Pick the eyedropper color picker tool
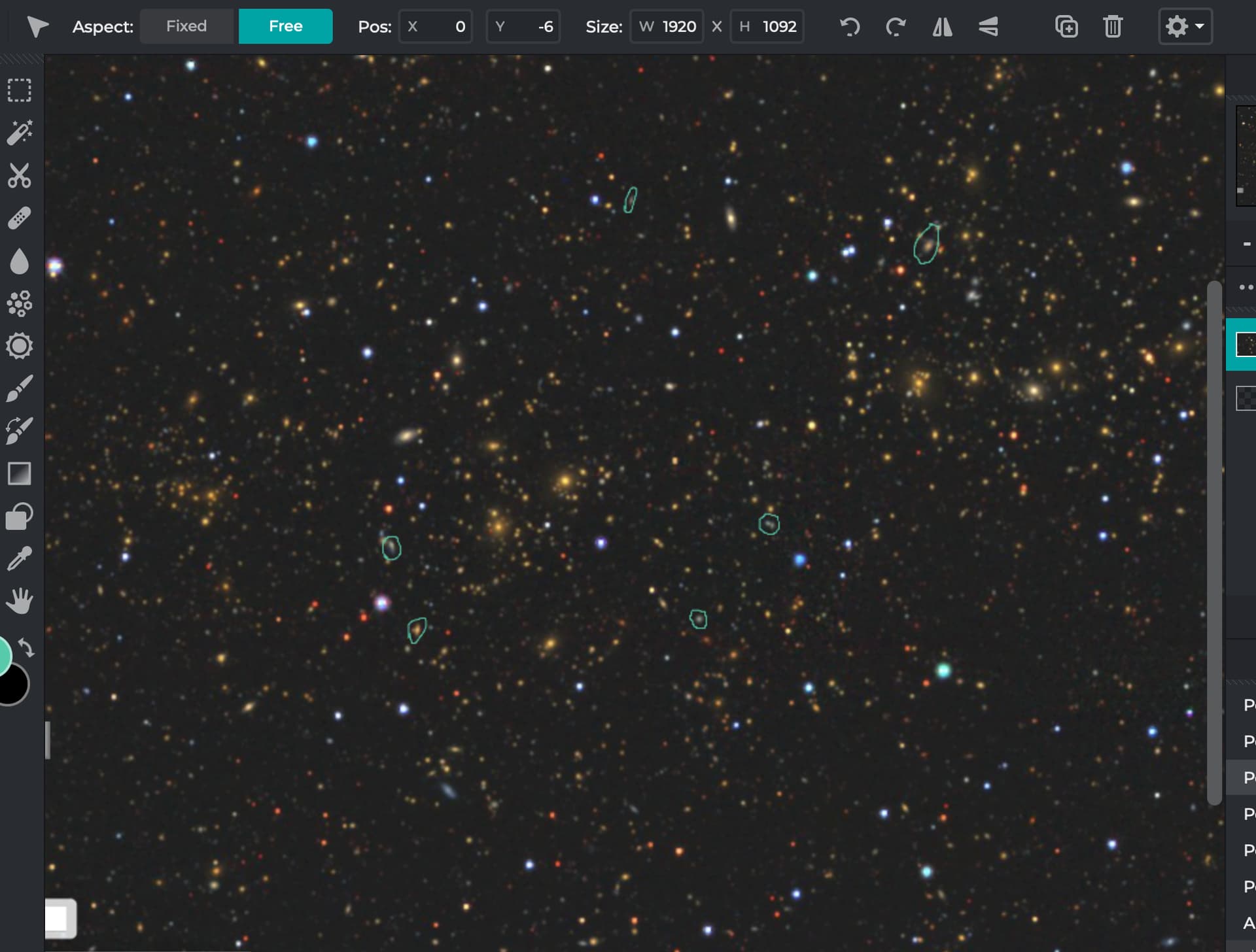Image resolution: width=1256 pixels, height=952 pixels. click(x=20, y=559)
